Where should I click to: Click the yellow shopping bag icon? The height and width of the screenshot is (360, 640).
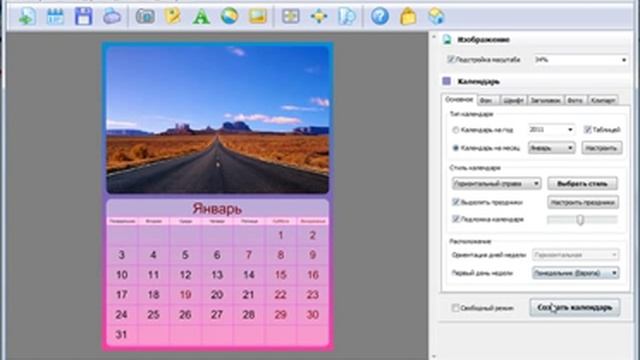click(408, 17)
